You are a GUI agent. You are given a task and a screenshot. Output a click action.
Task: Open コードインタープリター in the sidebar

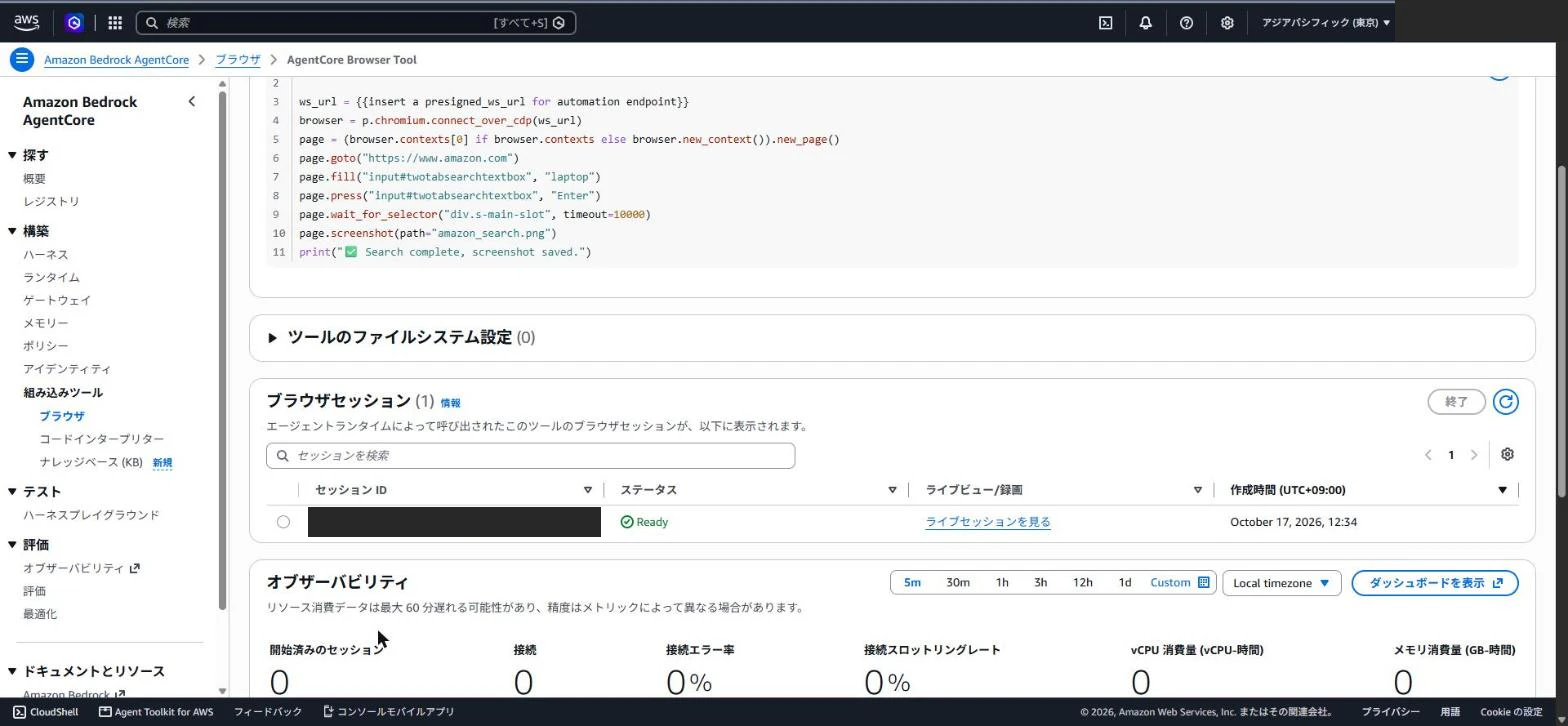[x=102, y=439]
